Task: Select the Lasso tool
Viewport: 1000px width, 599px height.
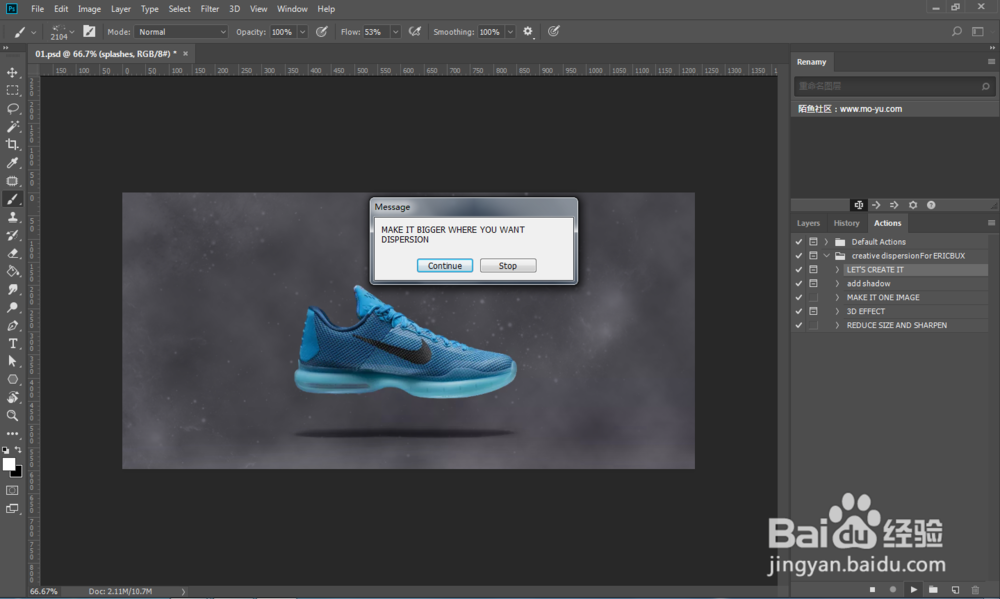Action: (x=12, y=108)
